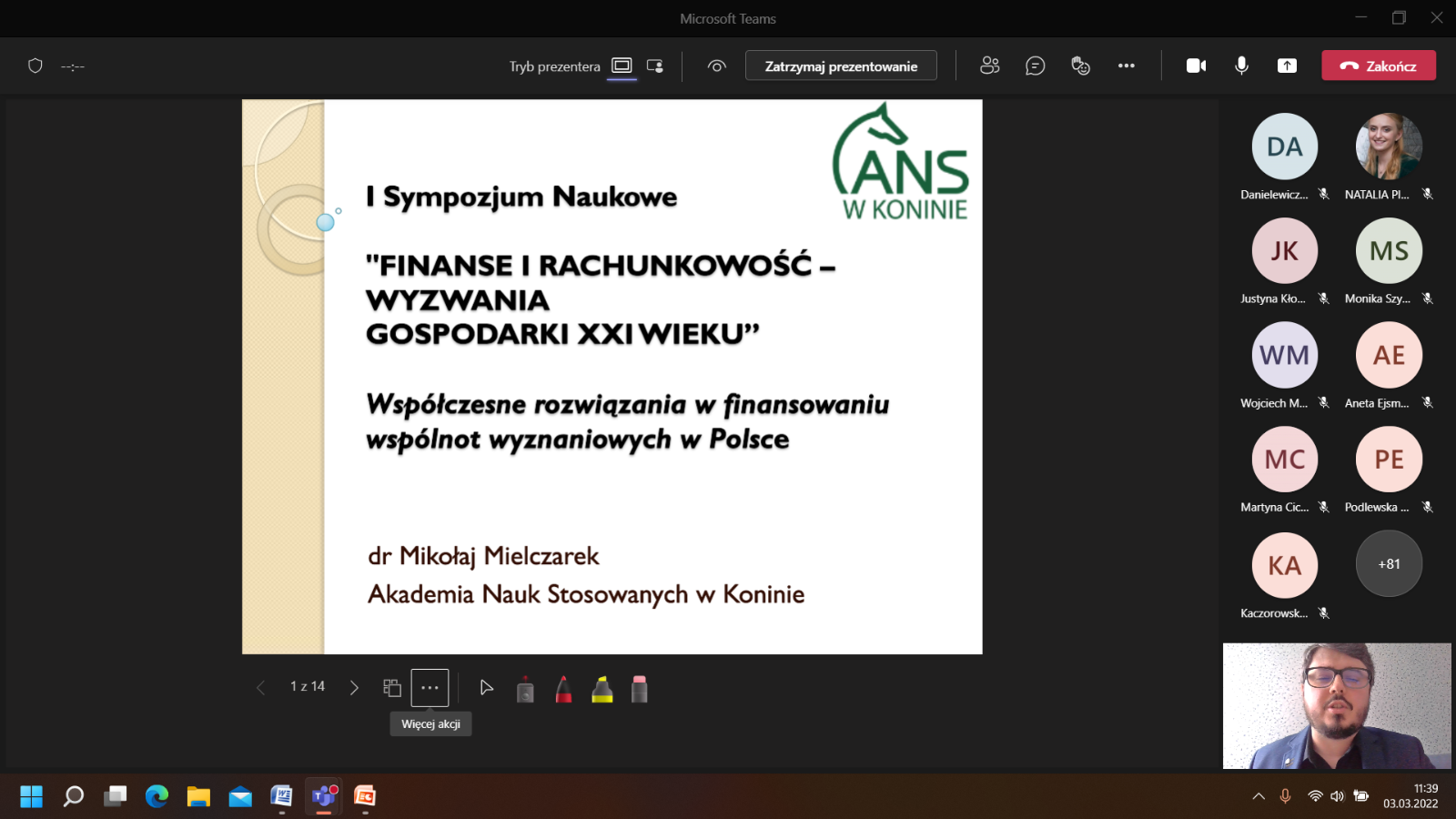Image resolution: width=1456 pixels, height=819 pixels.
Task: Expand the +81 additional participants
Action: tap(1389, 564)
